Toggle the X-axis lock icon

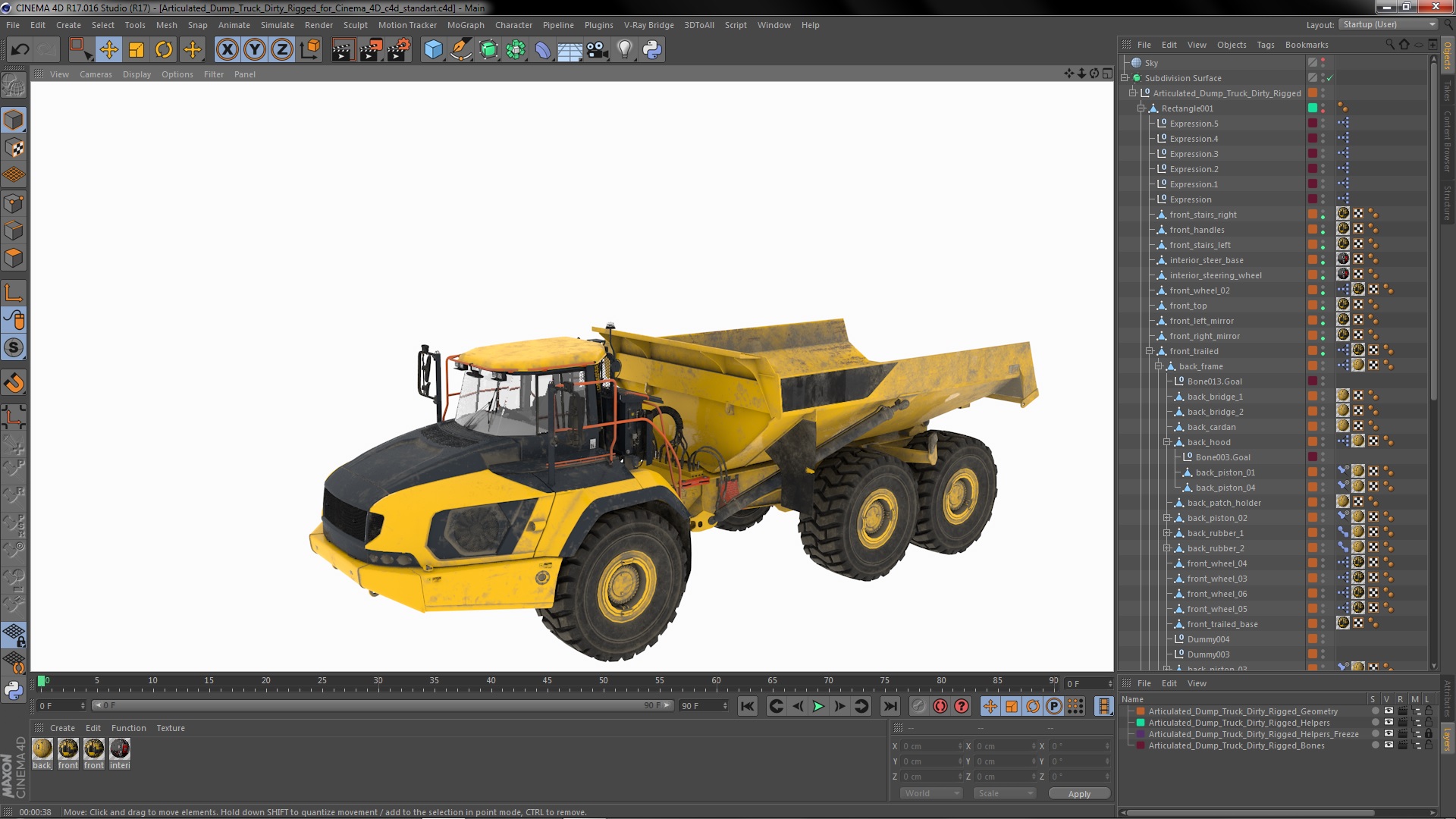click(x=227, y=50)
